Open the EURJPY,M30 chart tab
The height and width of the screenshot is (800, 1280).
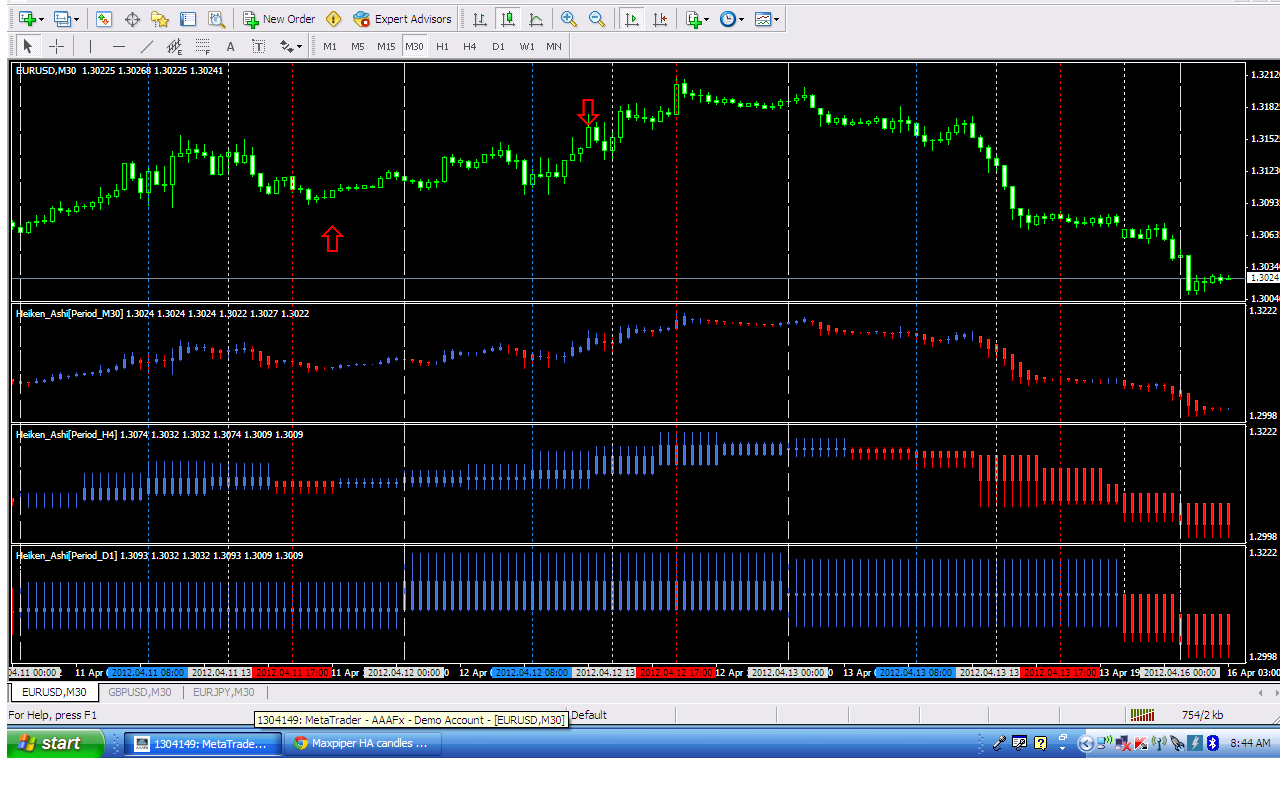[x=223, y=692]
